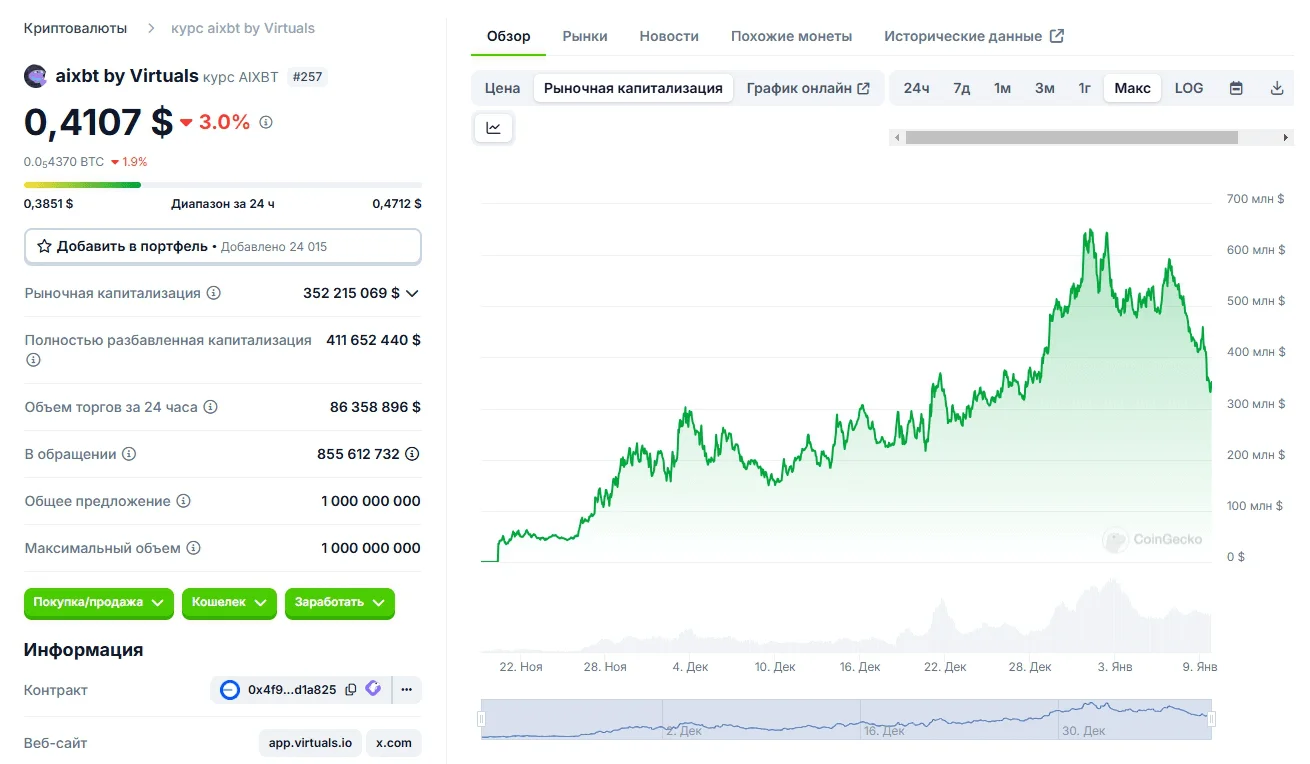Switch to the Рынки tab
The image size is (1310, 764).
tap(585, 36)
